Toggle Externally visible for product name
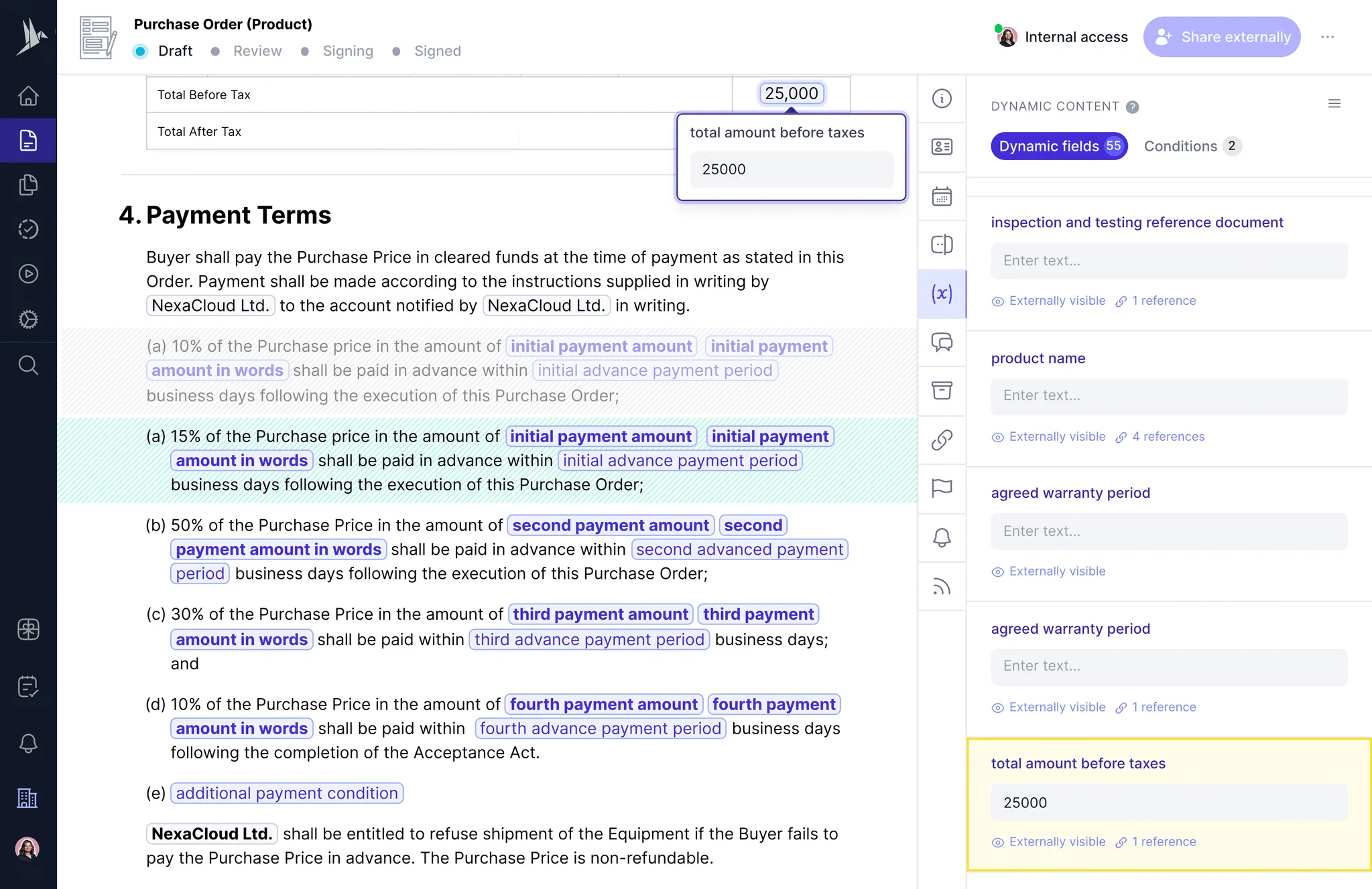 (1049, 437)
